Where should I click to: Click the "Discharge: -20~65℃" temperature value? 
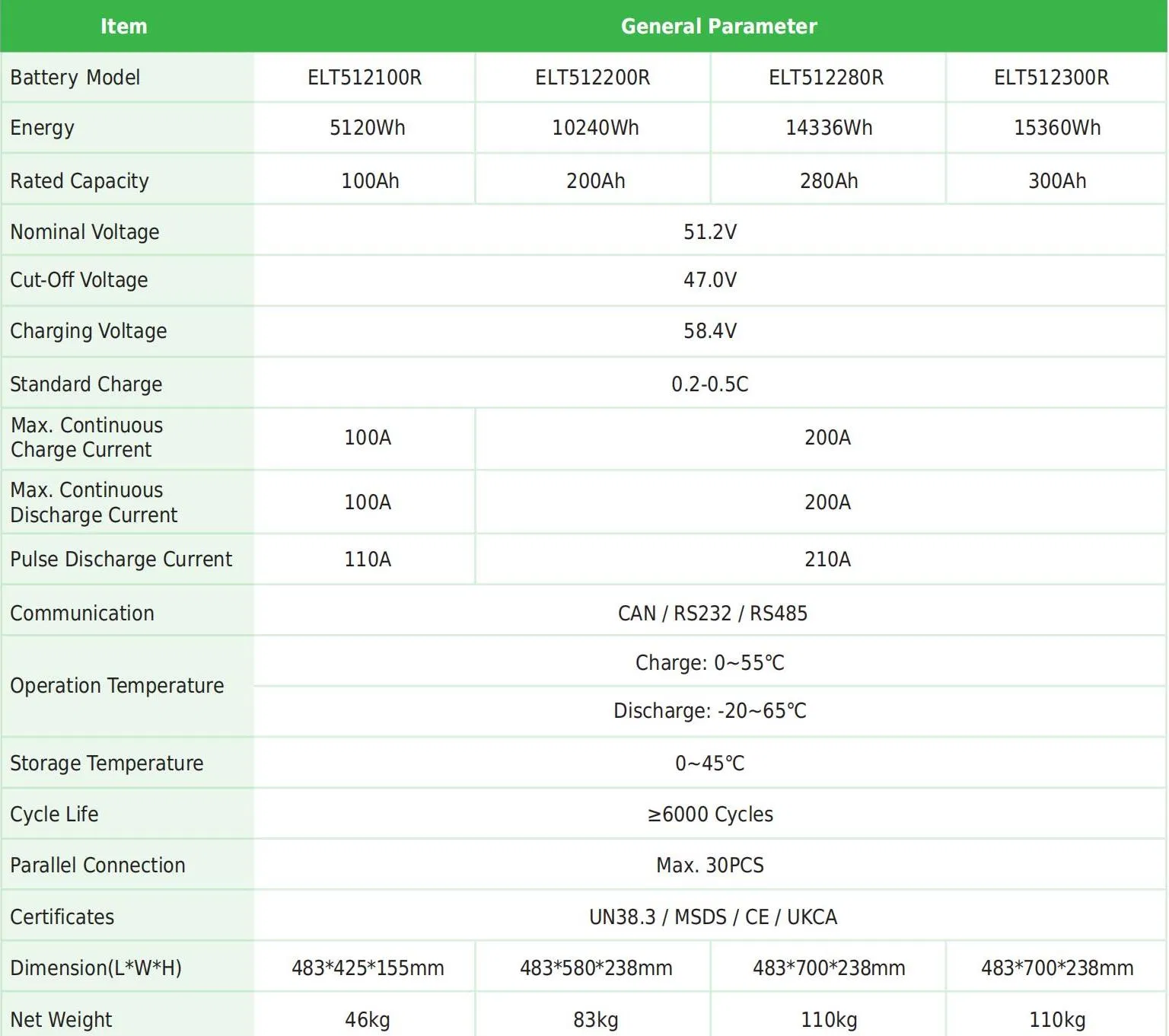(x=710, y=711)
